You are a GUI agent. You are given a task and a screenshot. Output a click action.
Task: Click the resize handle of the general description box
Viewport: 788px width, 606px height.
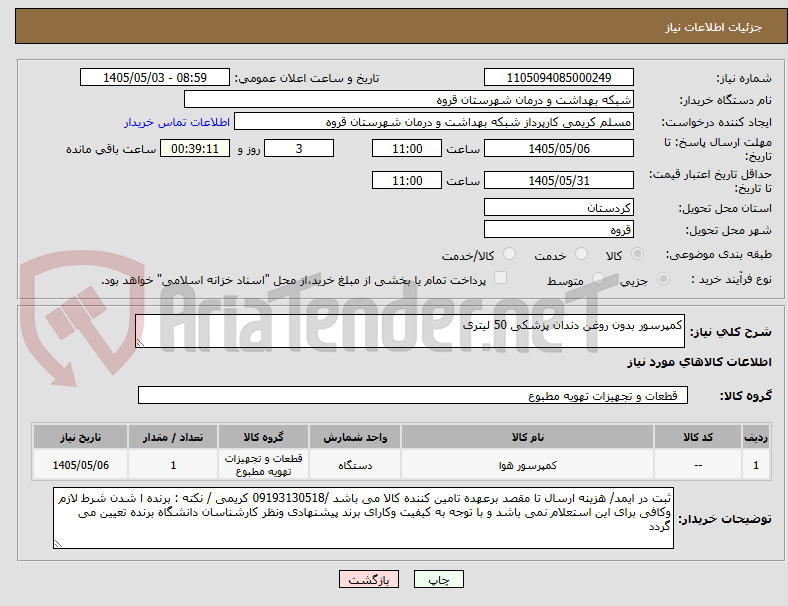point(140,343)
